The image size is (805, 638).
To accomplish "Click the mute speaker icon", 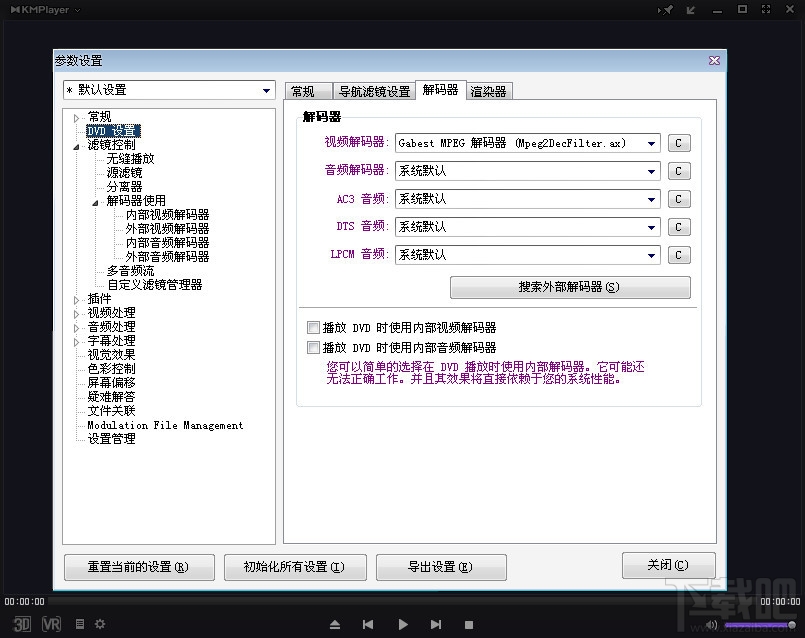I will pyautogui.click(x=711, y=623).
